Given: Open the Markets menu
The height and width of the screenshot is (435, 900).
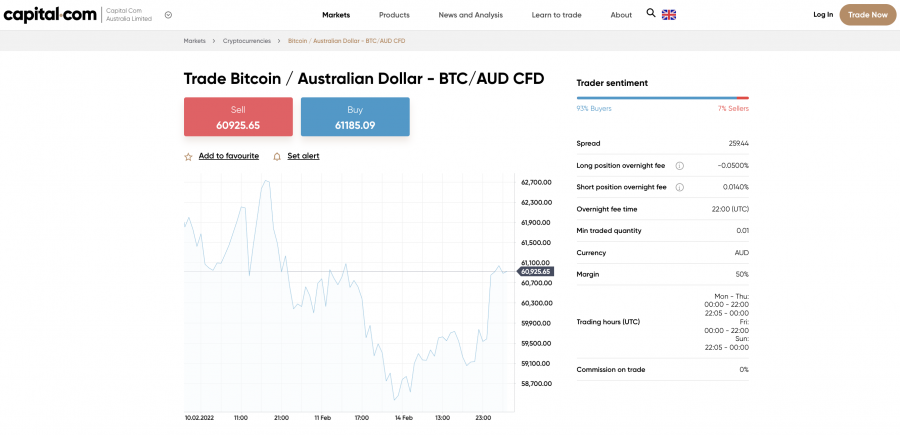Looking at the screenshot, I should (x=336, y=15).
